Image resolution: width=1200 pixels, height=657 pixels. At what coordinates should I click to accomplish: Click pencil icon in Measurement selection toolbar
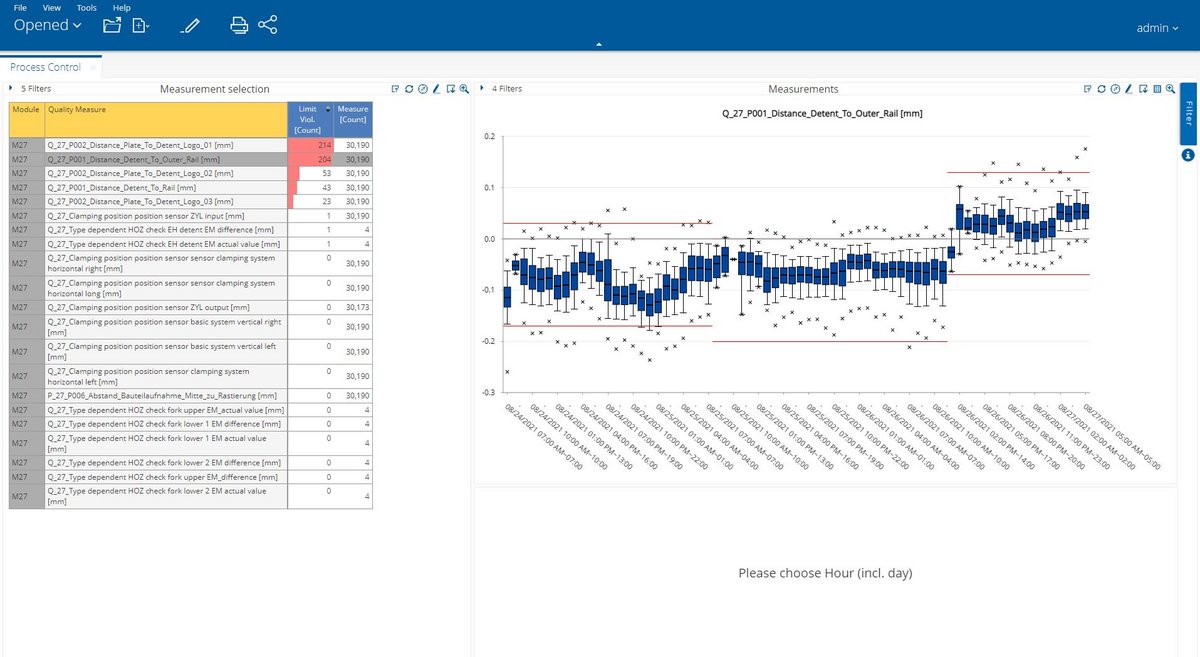[436, 89]
